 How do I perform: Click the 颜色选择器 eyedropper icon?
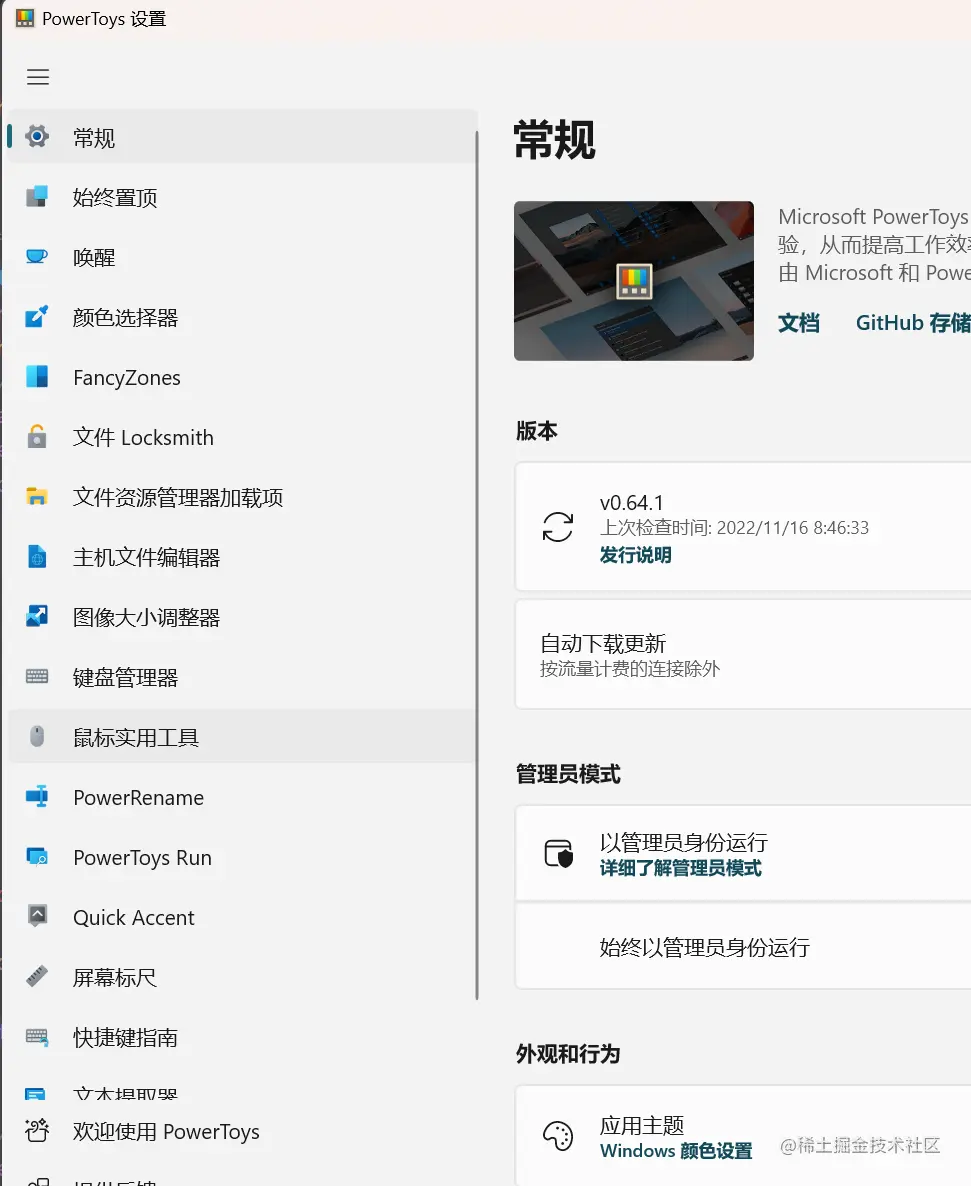tap(37, 316)
